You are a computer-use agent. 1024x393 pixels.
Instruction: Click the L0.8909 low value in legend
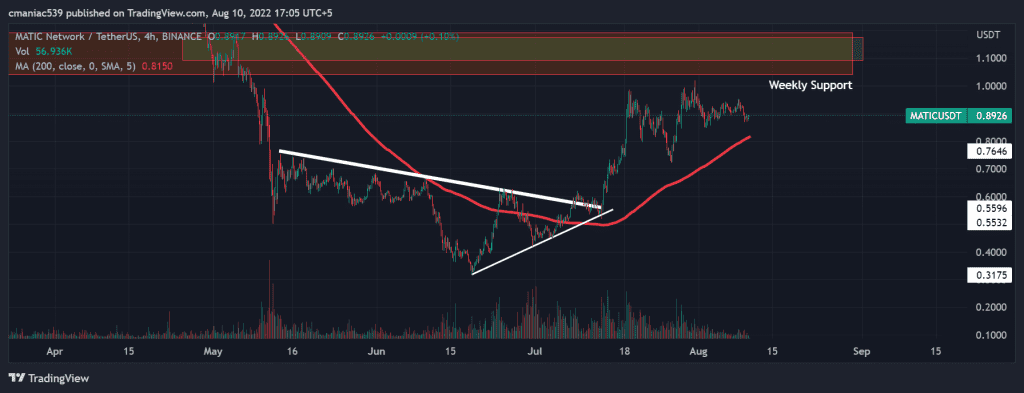[x=314, y=38]
